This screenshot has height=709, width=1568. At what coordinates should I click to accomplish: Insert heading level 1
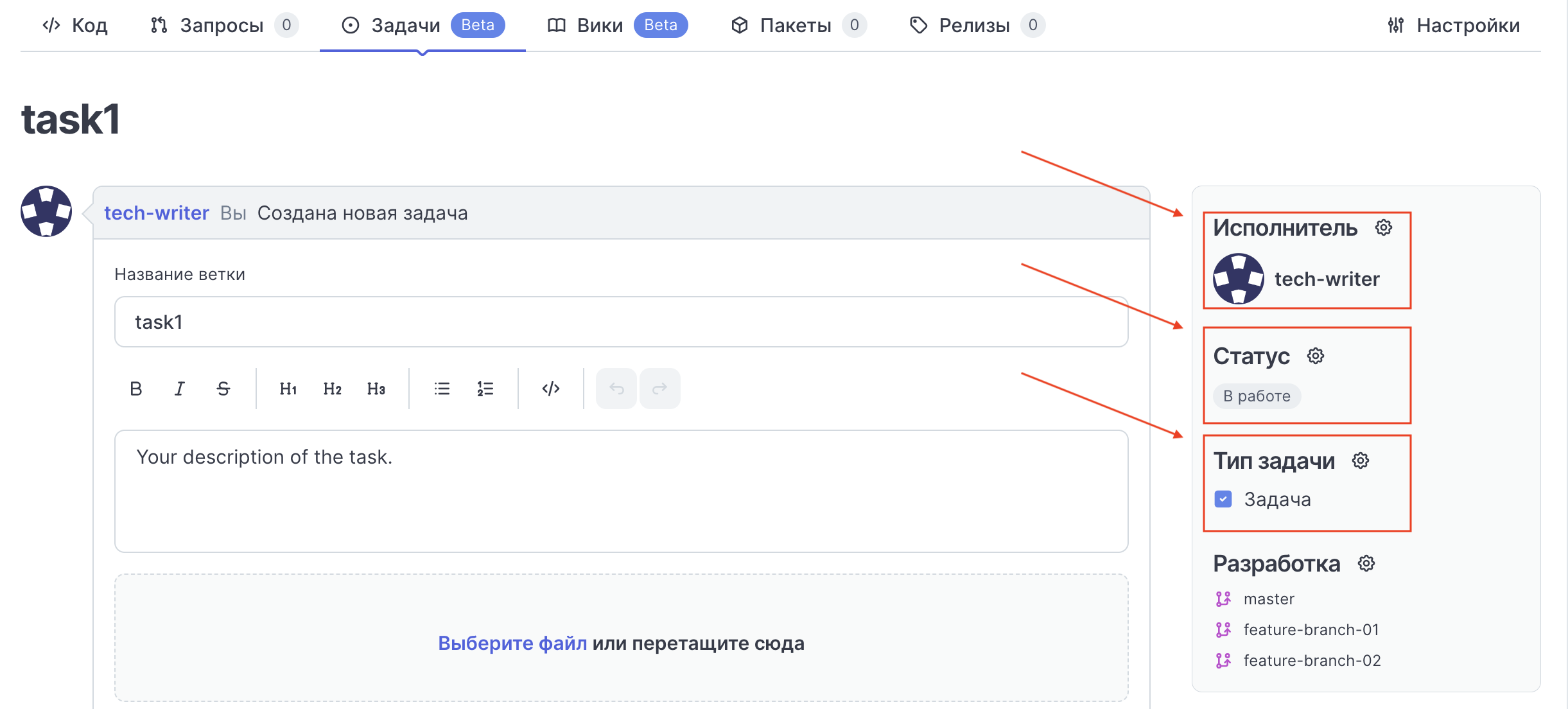(x=288, y=389)
